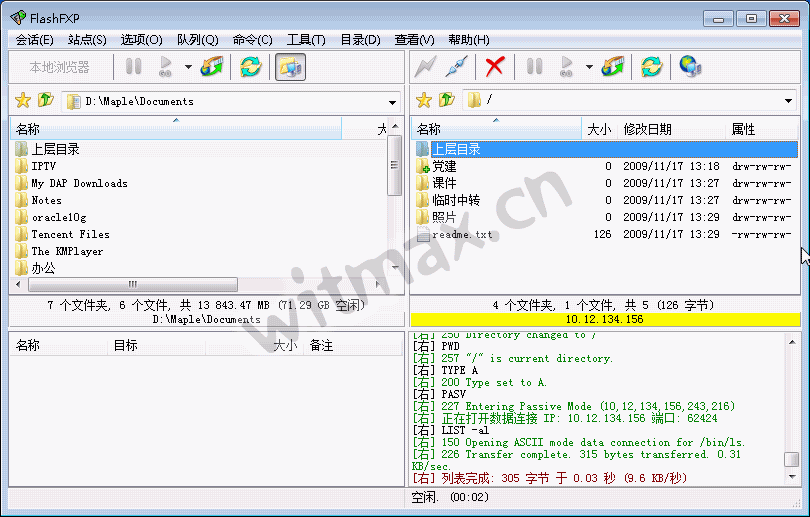Image resolution: width=810 pixels, height=517 pixels.
Task: Sort remote files by 大小 column header
Action: coord(599,129)
